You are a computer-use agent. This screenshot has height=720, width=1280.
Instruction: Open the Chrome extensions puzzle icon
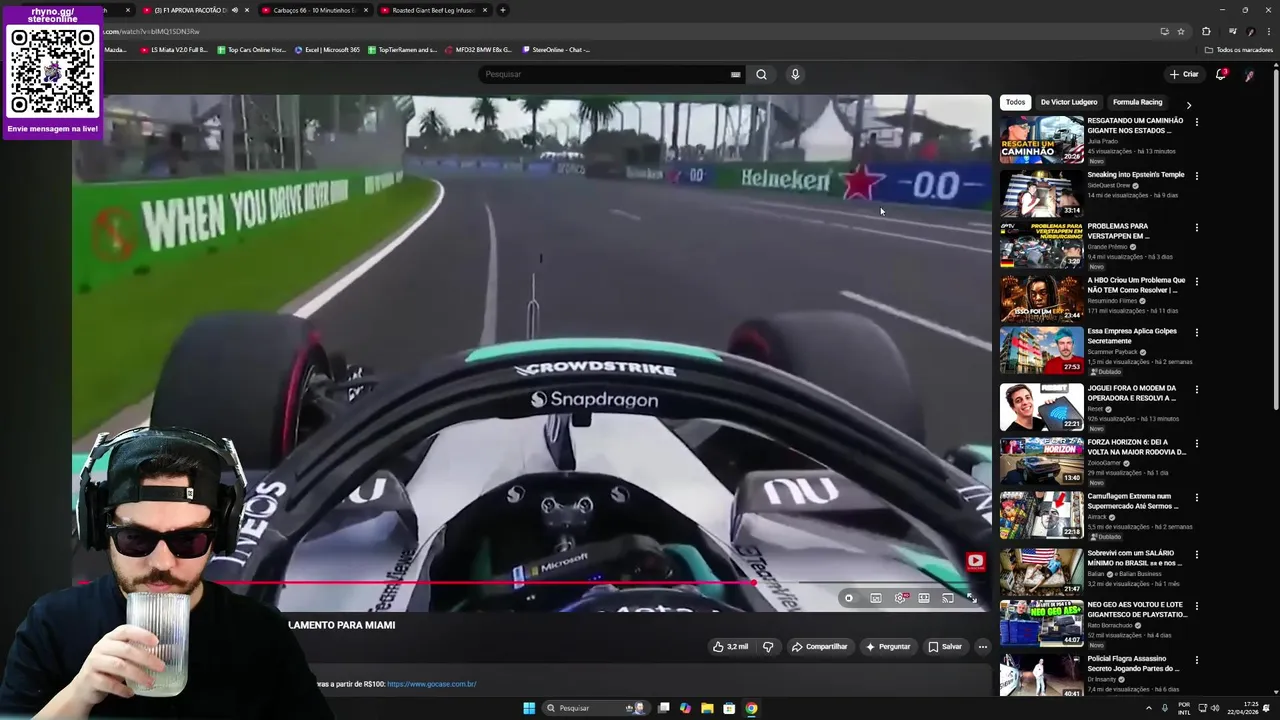coord(1206,31)
